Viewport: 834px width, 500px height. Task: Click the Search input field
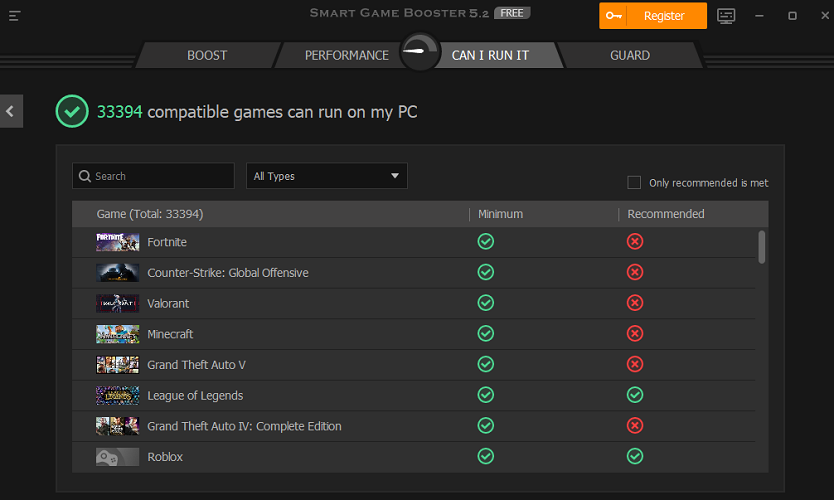153,176
